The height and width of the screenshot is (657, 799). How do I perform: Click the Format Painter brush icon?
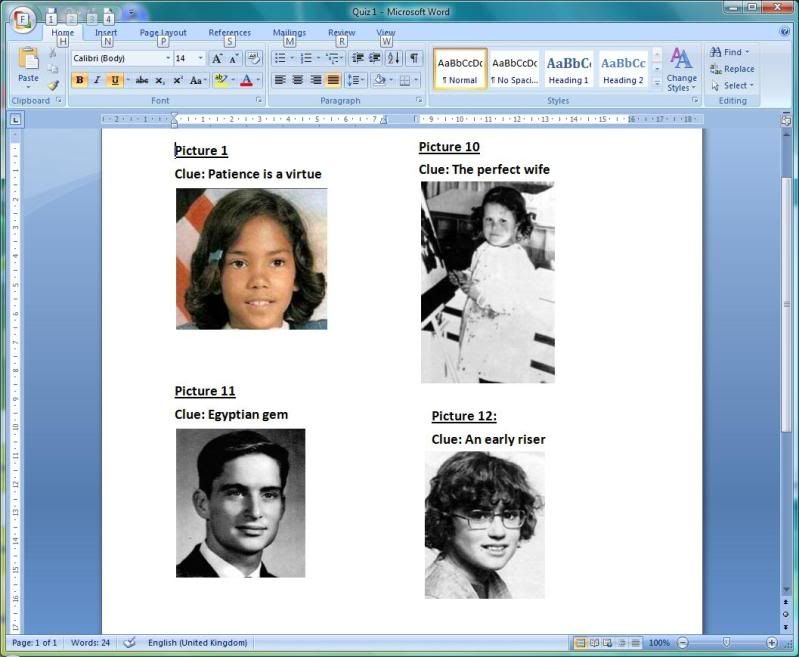(53, 86)
